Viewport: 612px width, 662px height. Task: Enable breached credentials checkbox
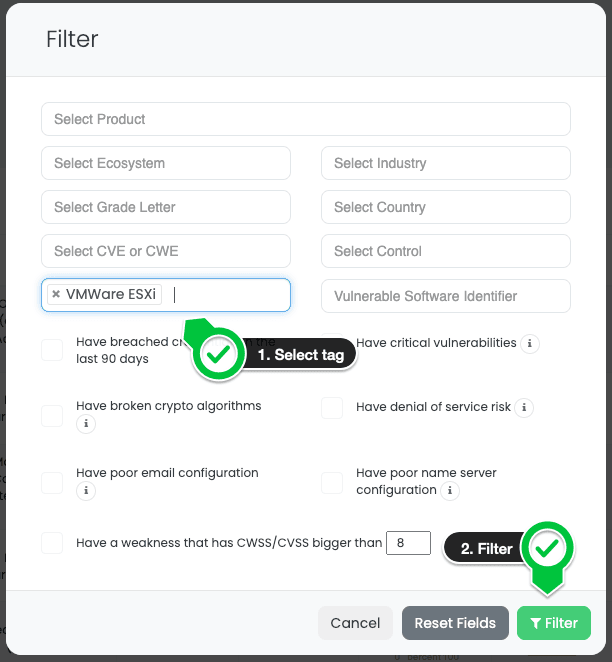52,350
